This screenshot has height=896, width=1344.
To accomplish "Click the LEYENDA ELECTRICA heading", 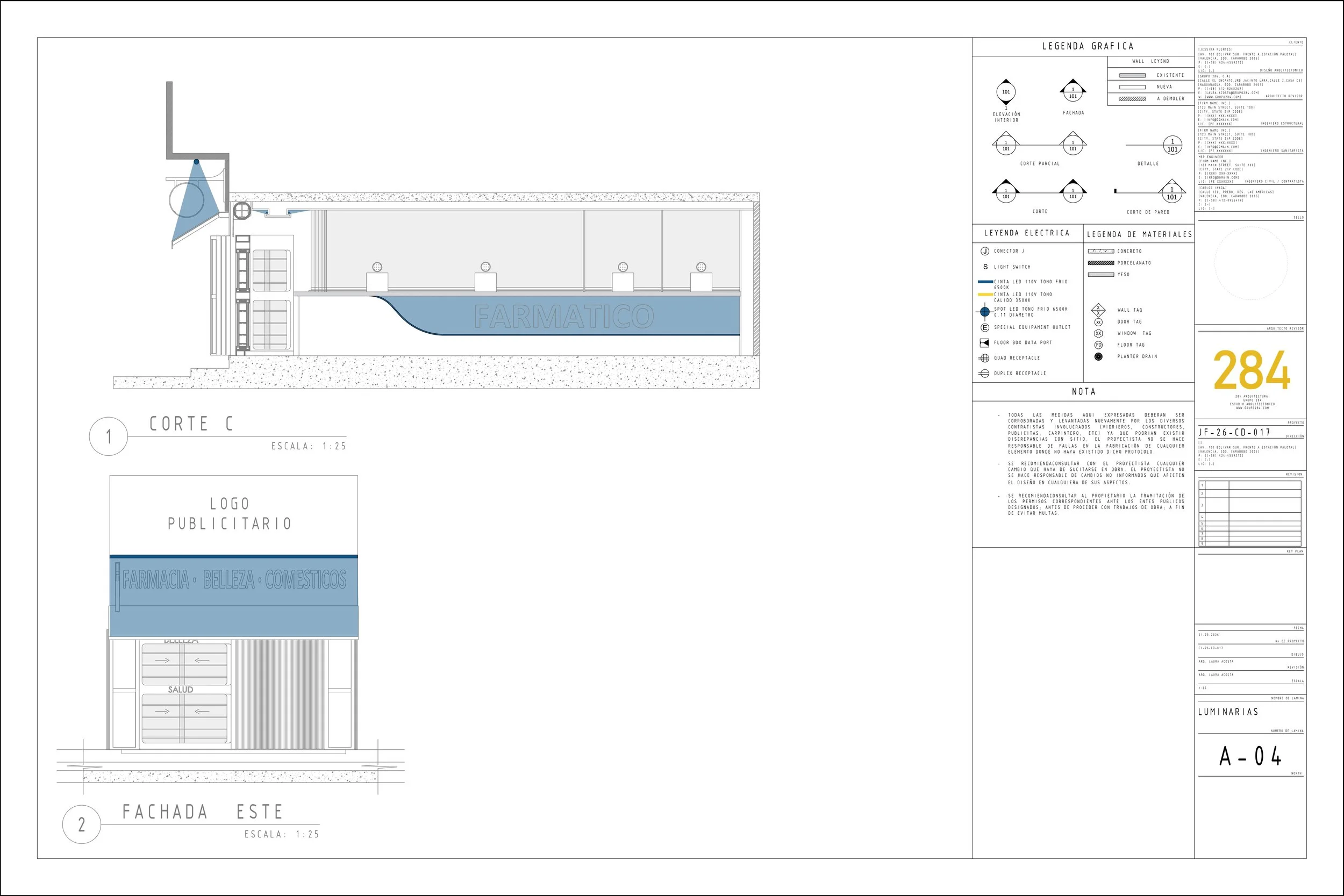I will click(1027, 233).
